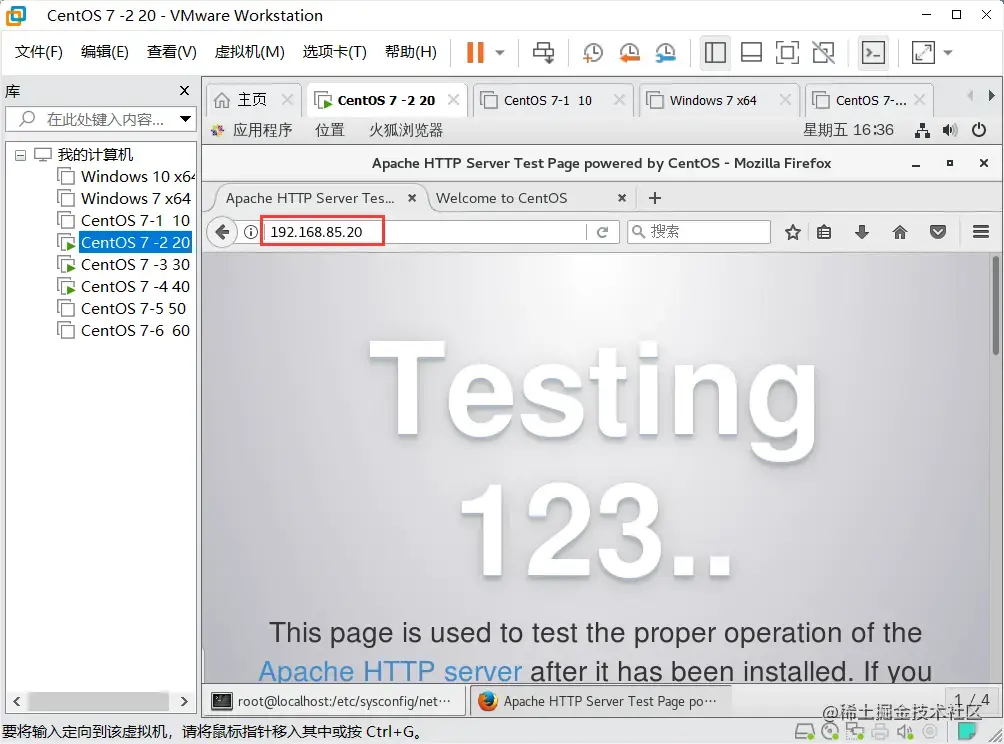Revert to the previous snapshot
The height and width of the screenshot is (744, 1004).
point(629,53)
